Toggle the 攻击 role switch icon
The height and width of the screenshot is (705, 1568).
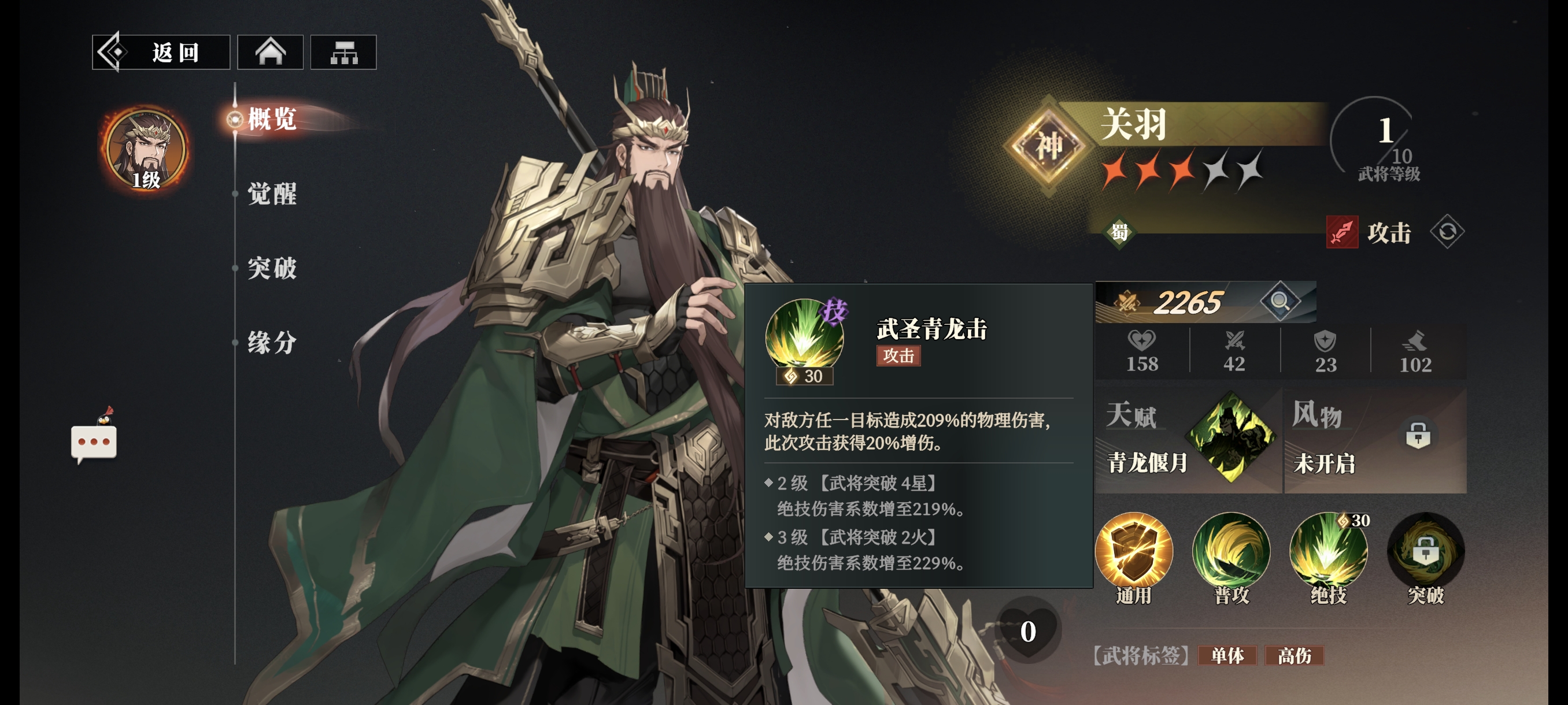point(1447,232)
